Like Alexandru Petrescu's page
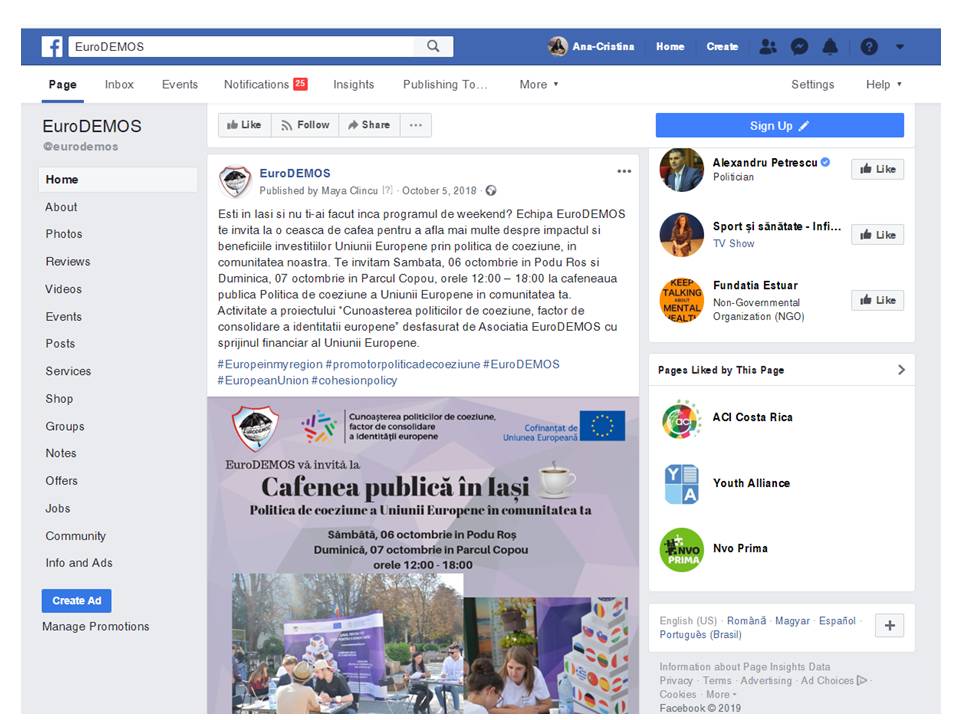This screenshot has height=720, width=960. (x=877, y=169)
